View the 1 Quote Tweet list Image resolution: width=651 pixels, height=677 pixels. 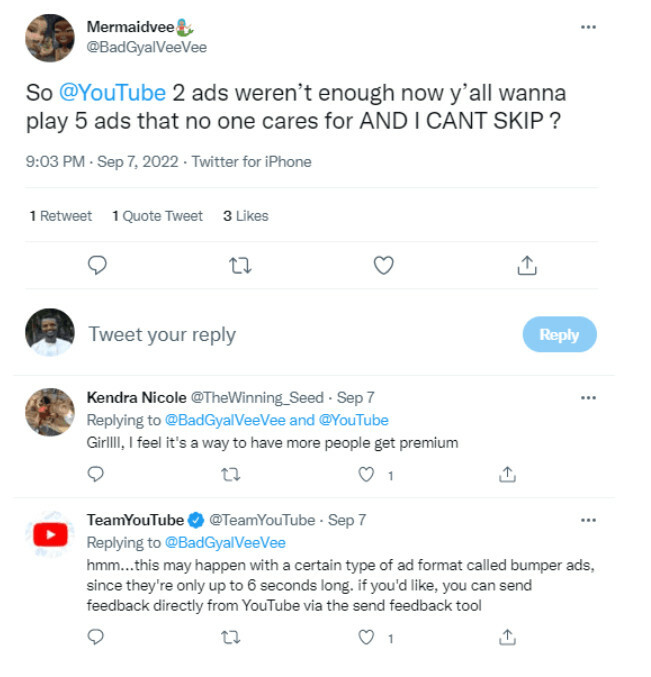(157, 216)
